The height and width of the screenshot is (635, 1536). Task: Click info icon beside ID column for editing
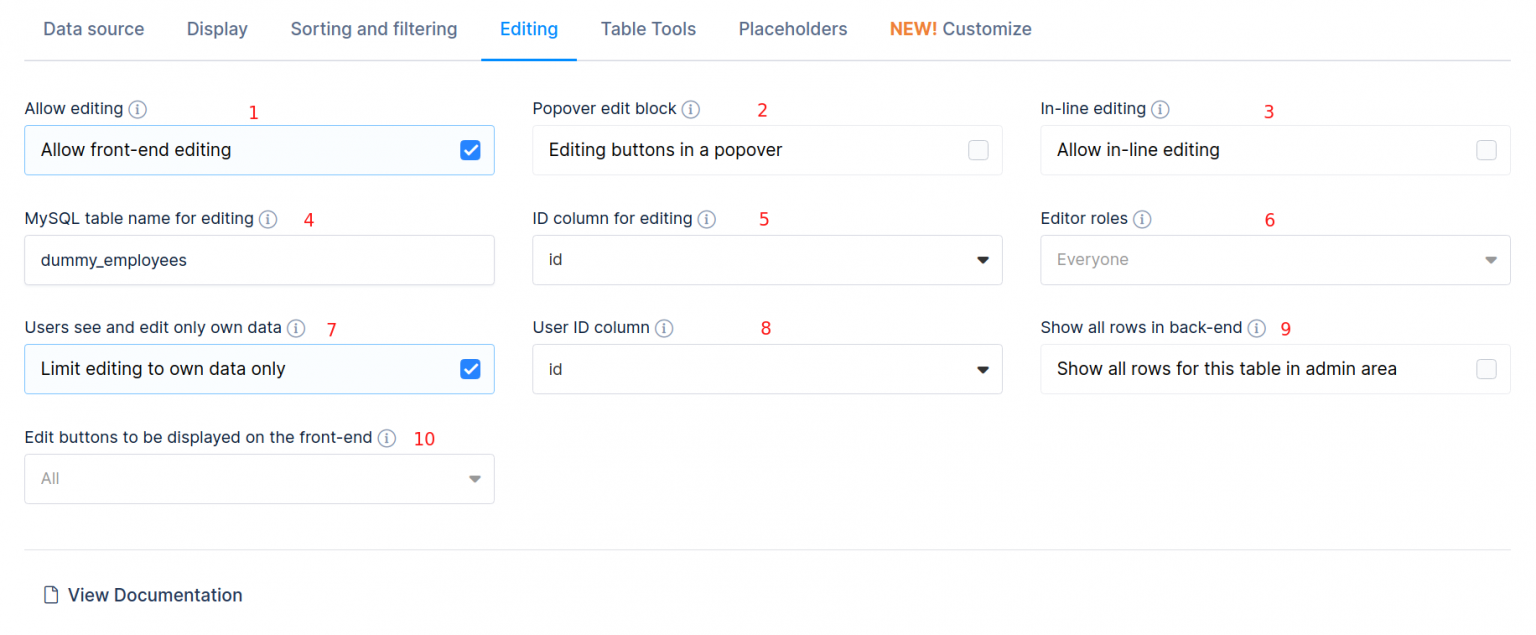(x=707, y=219)
